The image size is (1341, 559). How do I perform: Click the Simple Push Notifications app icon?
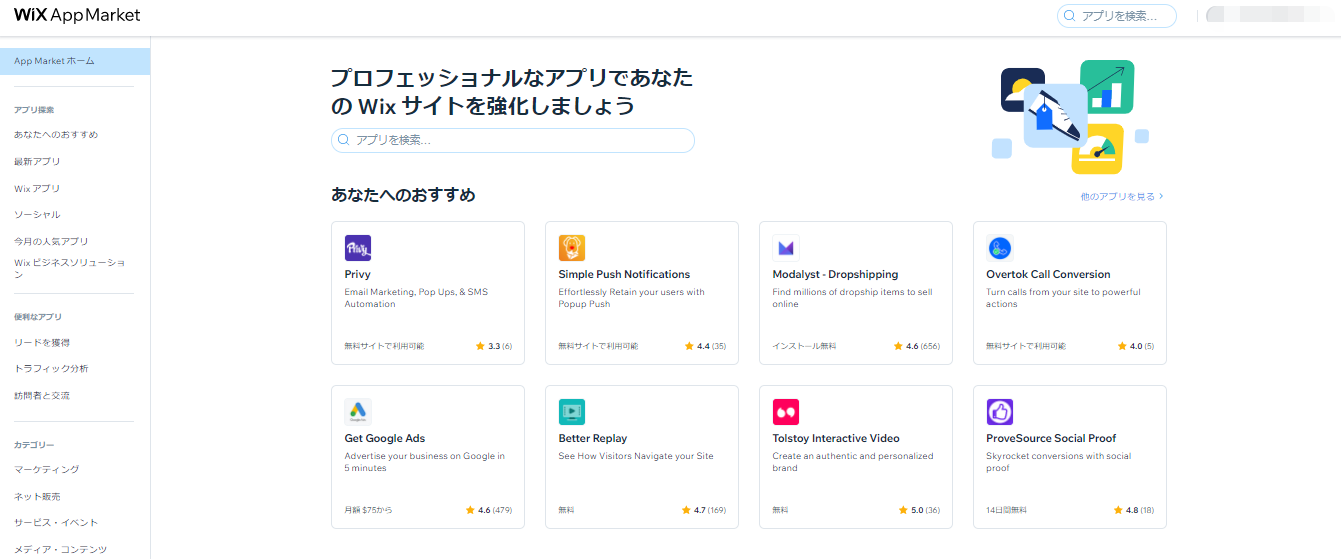tap(572, 248)
